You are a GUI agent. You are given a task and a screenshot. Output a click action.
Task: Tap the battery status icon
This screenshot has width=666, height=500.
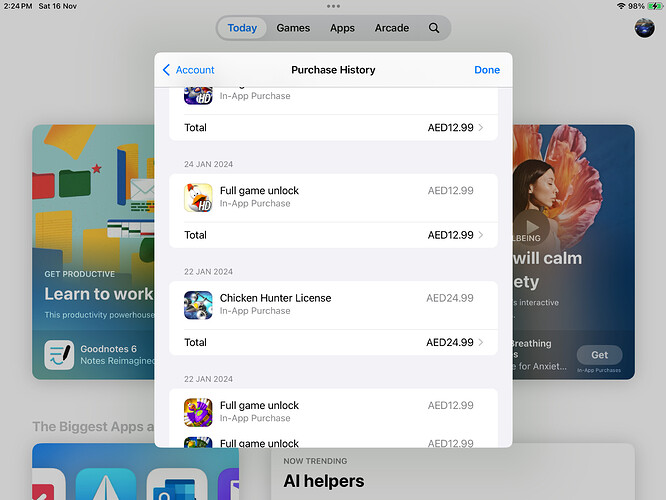tap(653, 6)
